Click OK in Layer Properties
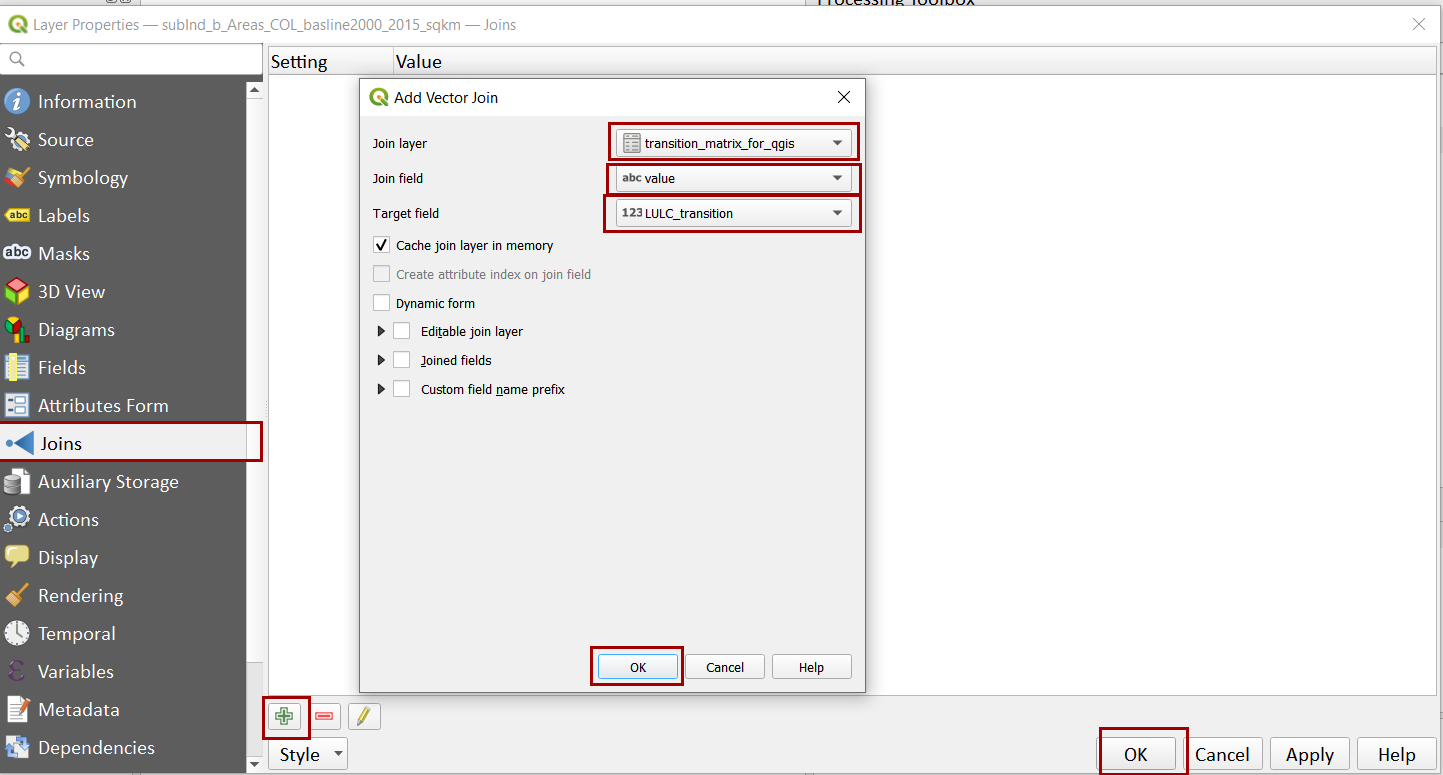Screen dimensions: 1443x775 (1135, 754)
